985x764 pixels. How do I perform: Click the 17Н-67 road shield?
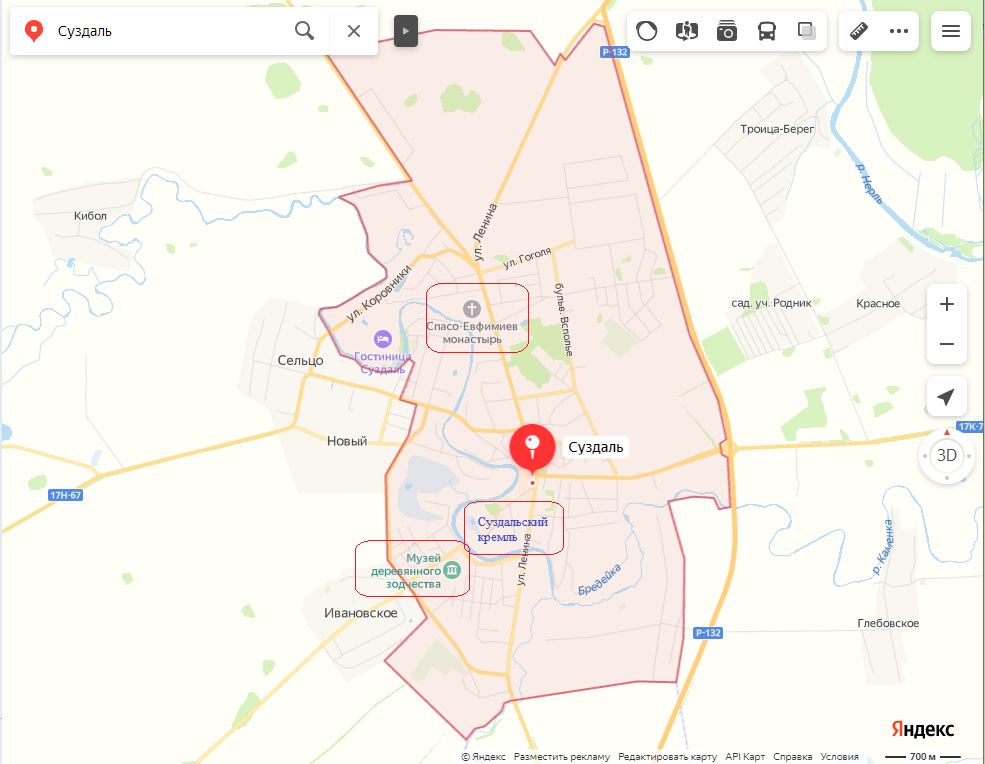click(x=65, y=495)
